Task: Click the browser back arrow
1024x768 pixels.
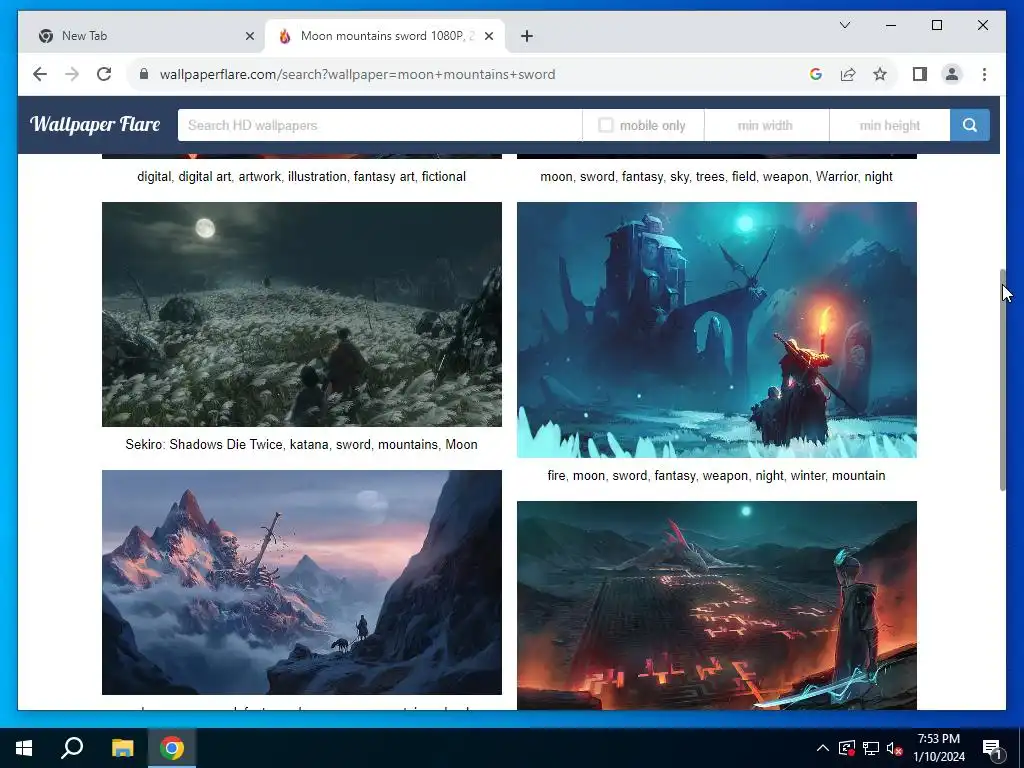Action: [40, 74]
